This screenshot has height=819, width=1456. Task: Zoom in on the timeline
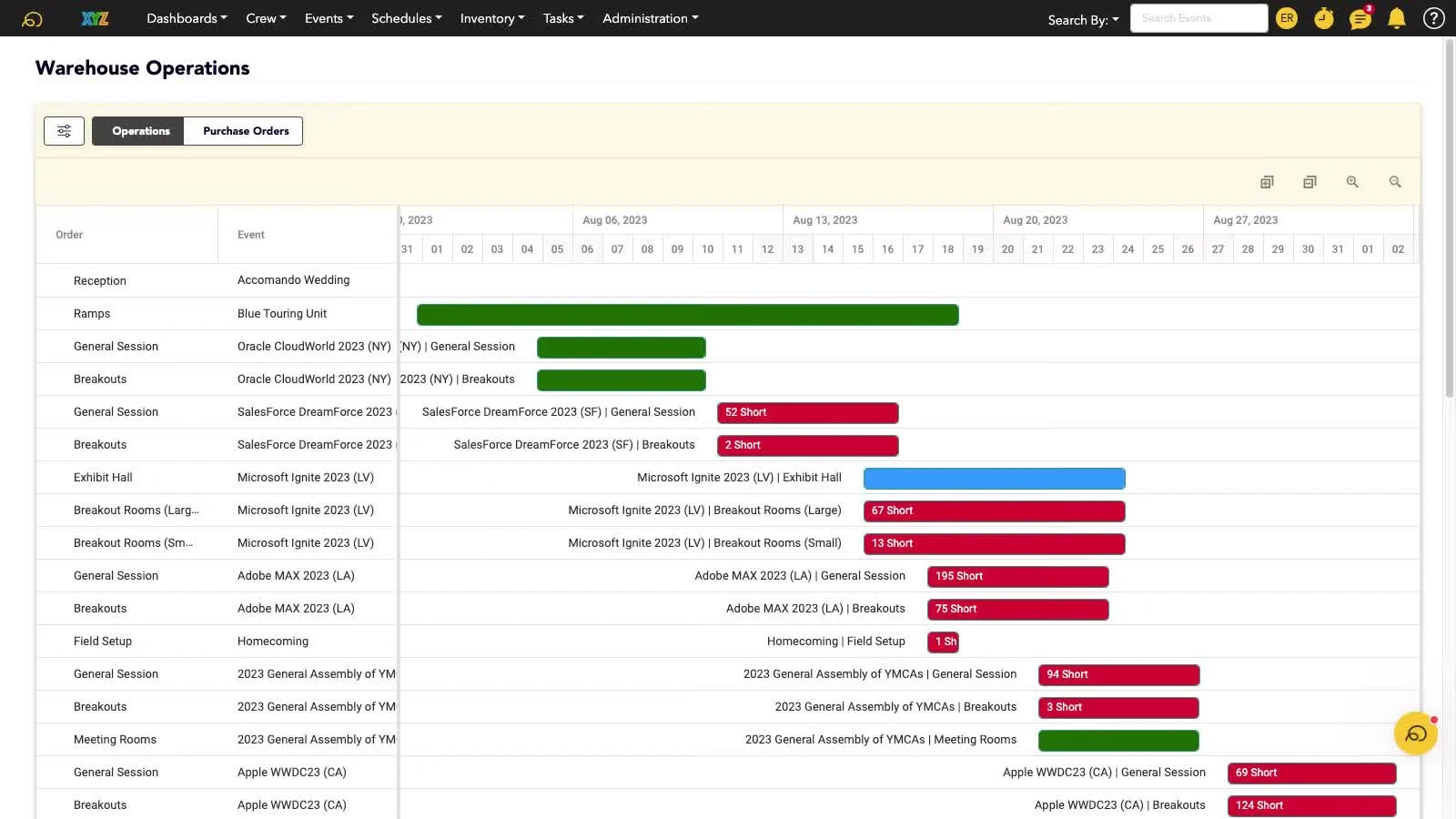pos(1352,182)
